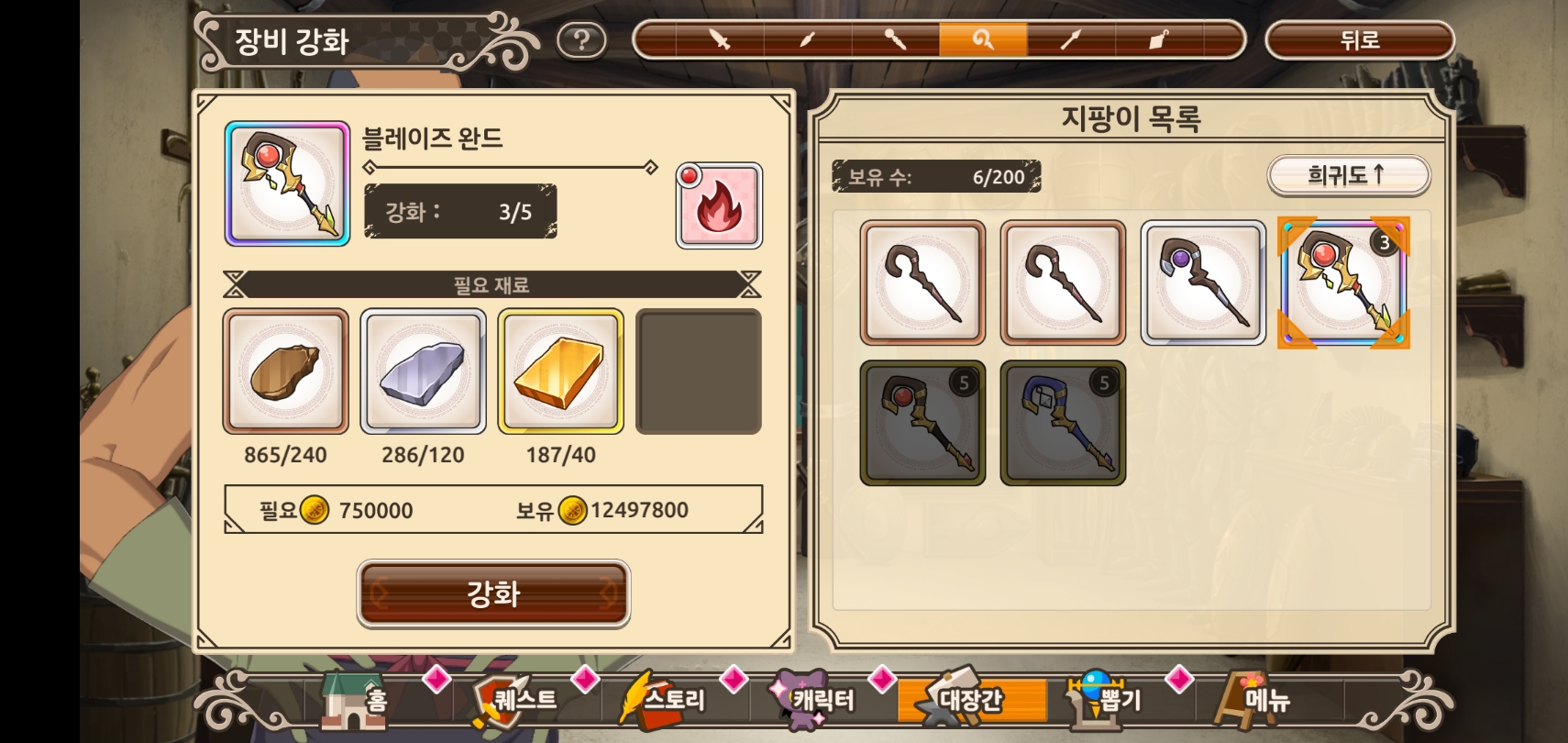Screen dimensions: 1568x743
Task: Tap the silver ore material
Action: [423, 371]
